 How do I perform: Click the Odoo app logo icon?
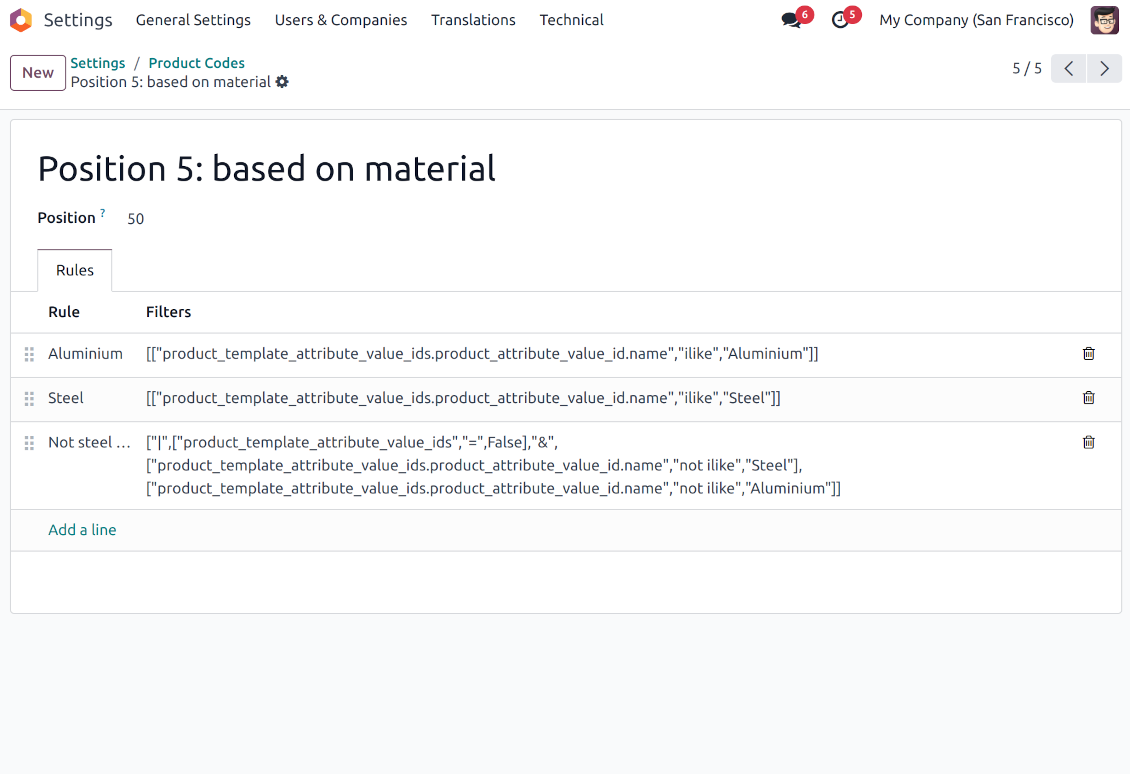(21, 20)
